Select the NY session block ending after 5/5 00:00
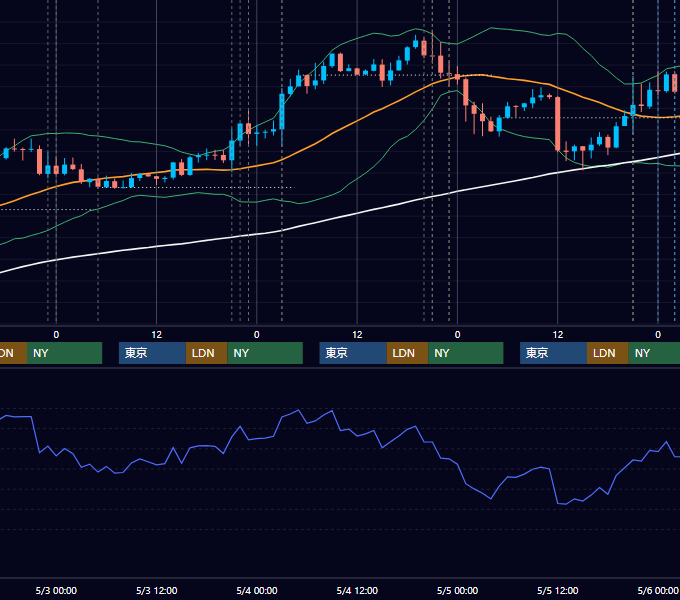 (x=466, y=353)
